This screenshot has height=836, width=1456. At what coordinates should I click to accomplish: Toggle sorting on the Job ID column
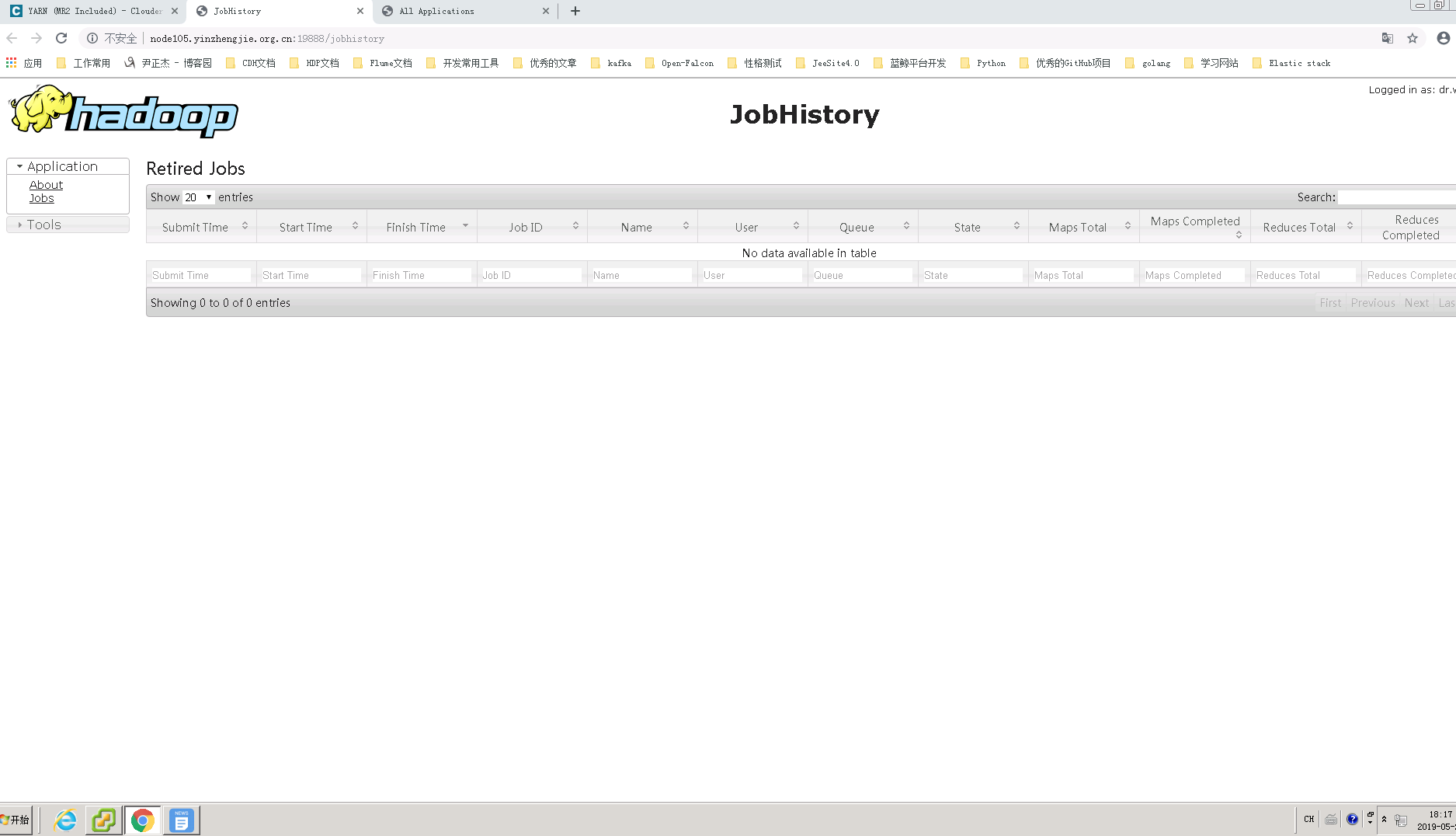[x=525, y=227]
